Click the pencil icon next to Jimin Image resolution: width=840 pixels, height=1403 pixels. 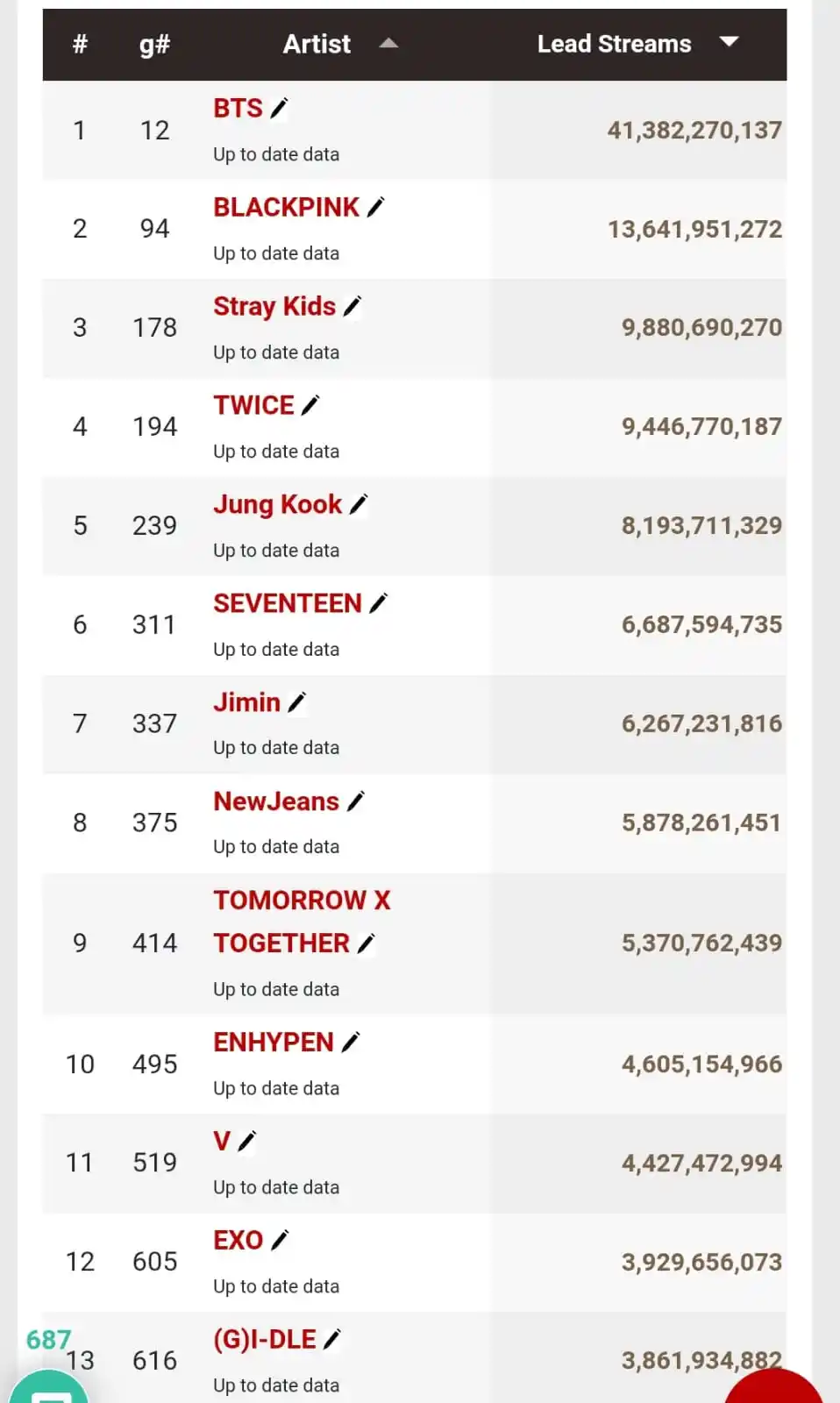296,703
